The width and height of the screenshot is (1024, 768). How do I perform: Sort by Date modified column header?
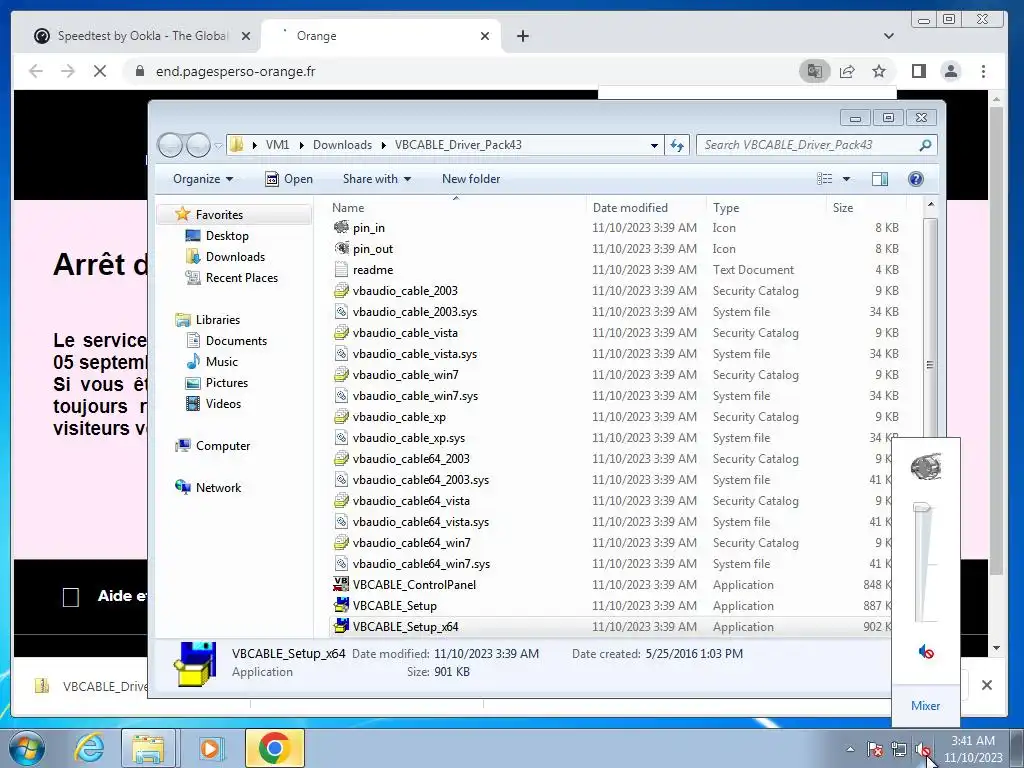(x=646, y=208)
